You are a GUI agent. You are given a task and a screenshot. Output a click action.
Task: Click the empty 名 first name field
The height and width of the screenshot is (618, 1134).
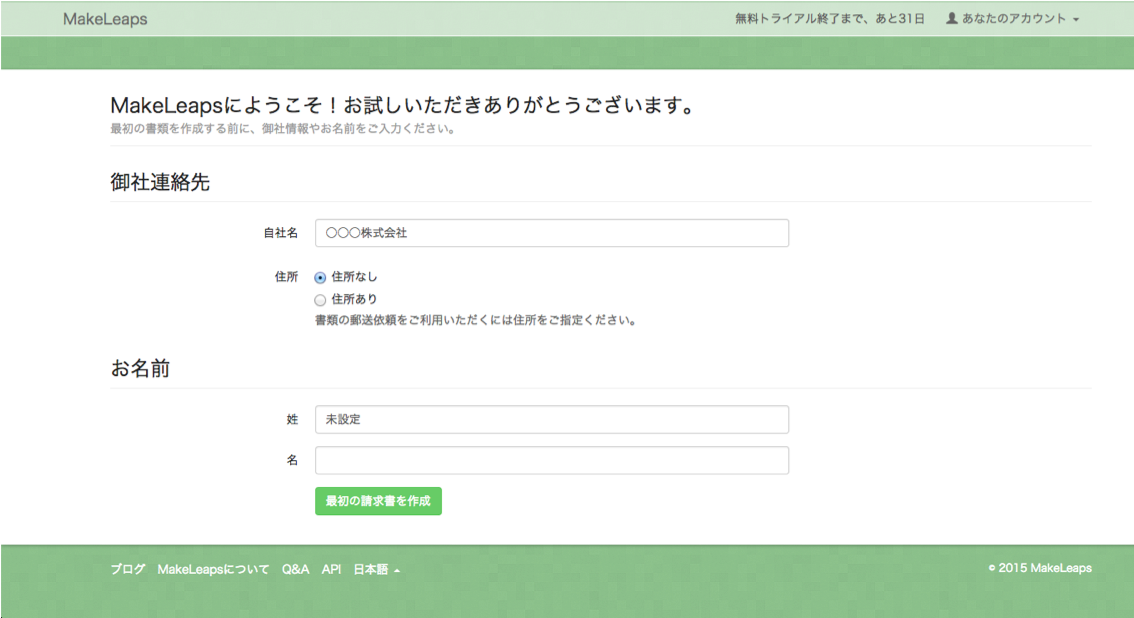552,460
